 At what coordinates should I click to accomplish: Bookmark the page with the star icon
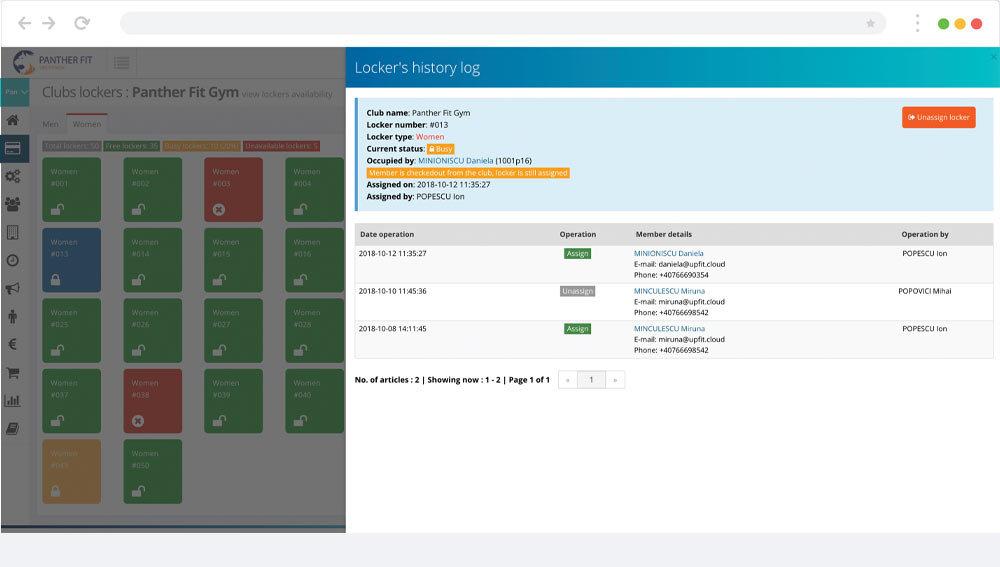point(871,24)
